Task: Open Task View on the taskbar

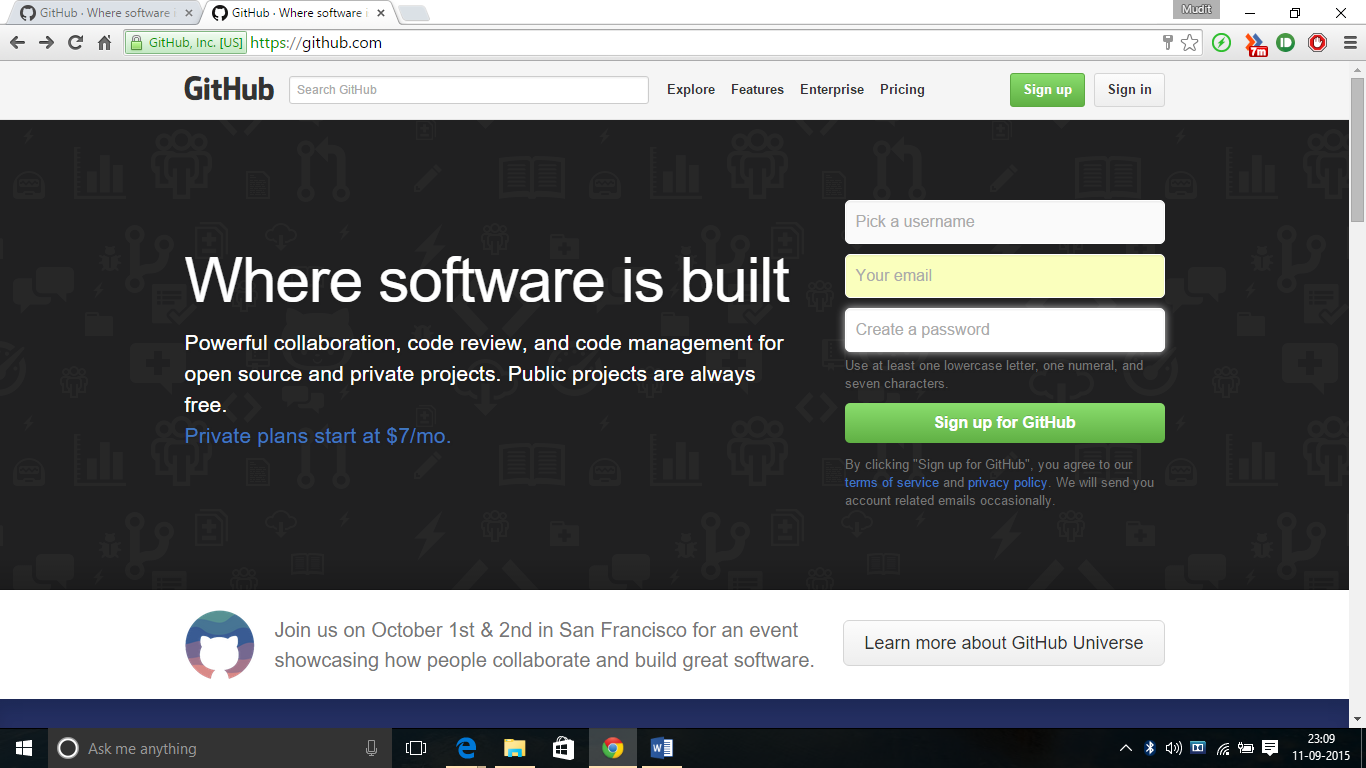Action: pyautogui.click(x=416, y=748)
